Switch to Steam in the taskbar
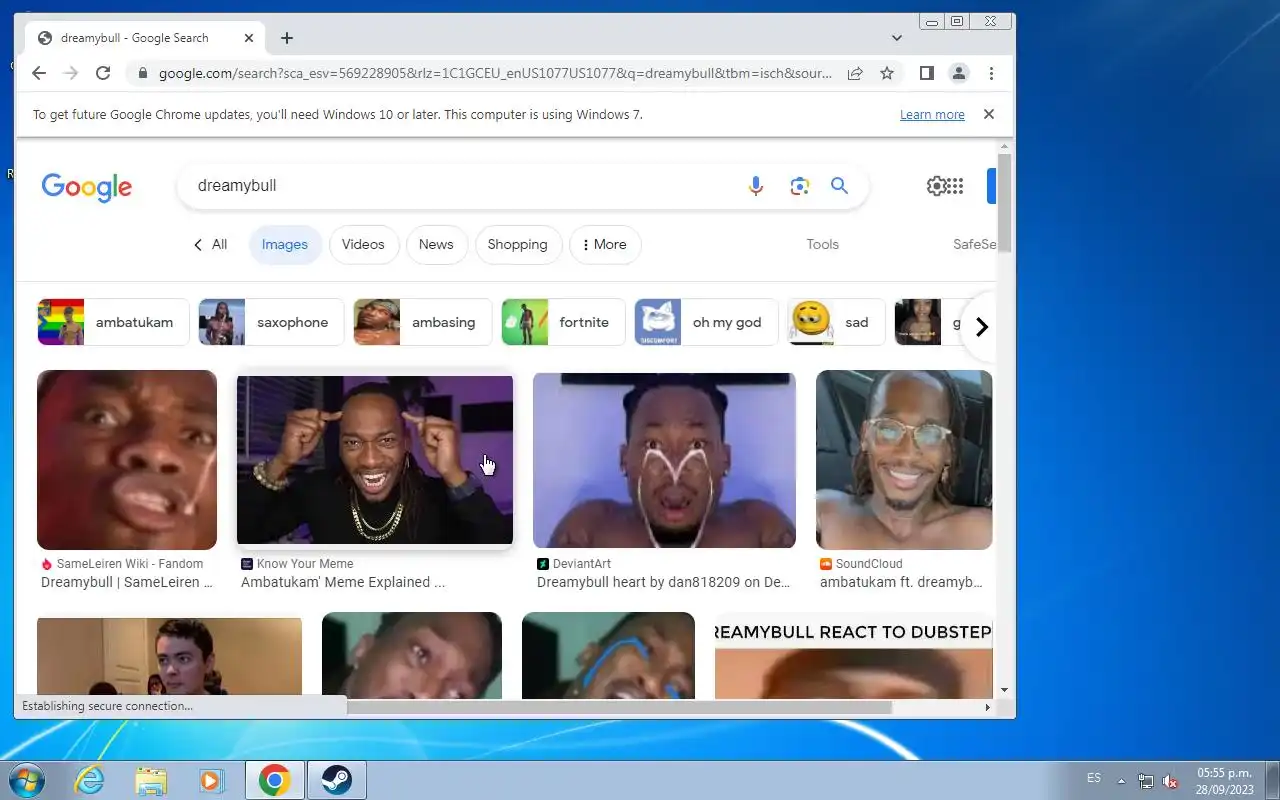Viewport: 1280px width, 800px height. pyautogui.click(x=336, y=780)
